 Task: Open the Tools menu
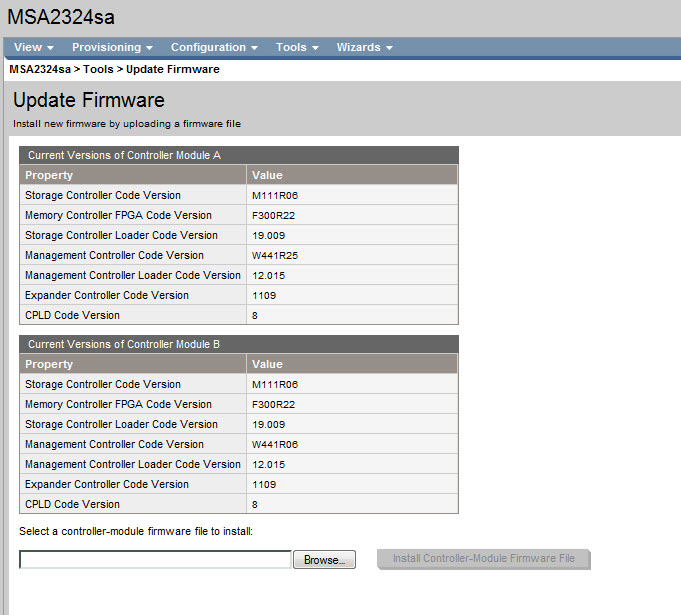pos(297,47)
